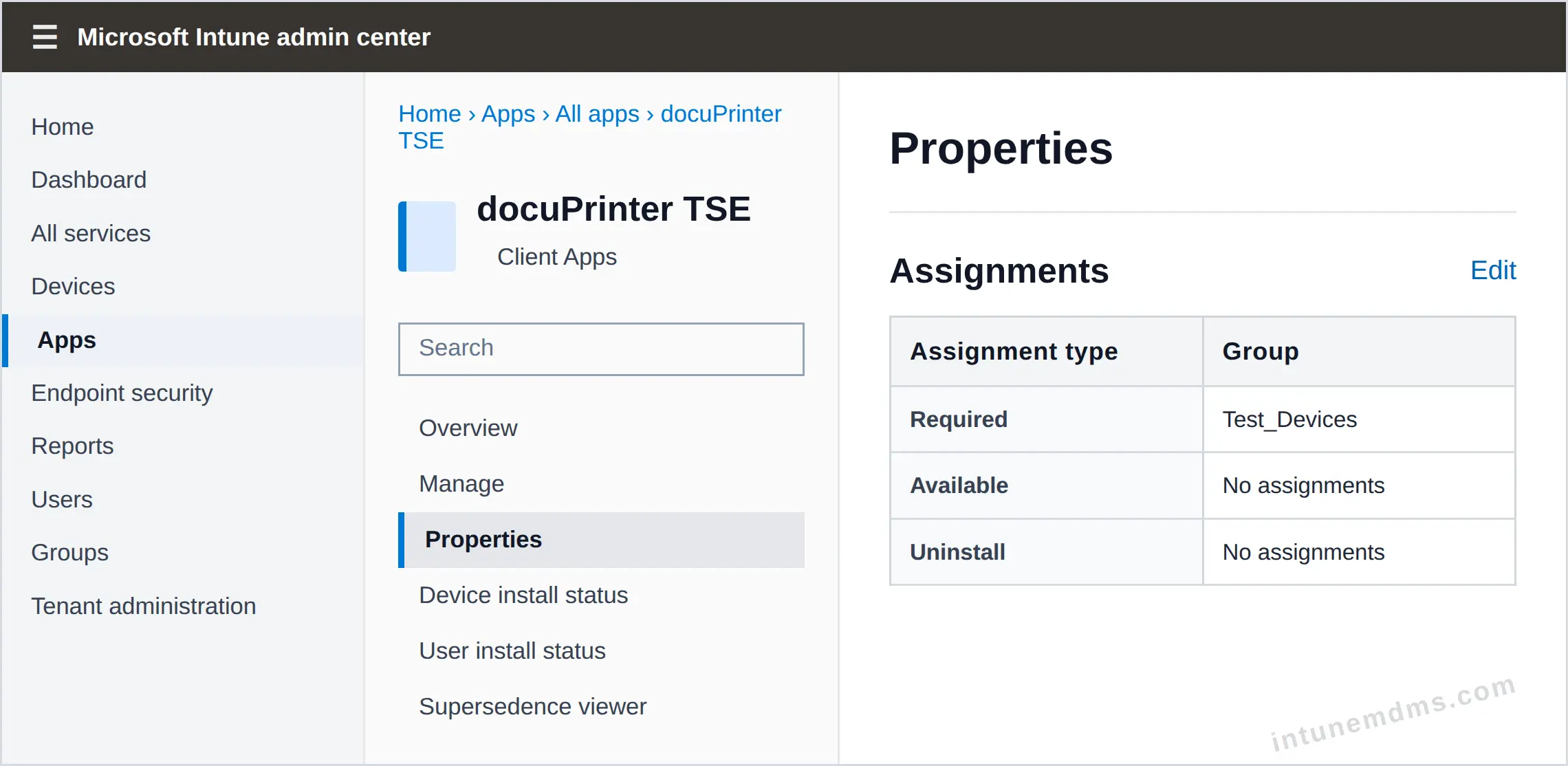Select Properties in app menu
Screen dimensions: 1568x766
coord(601,540)
